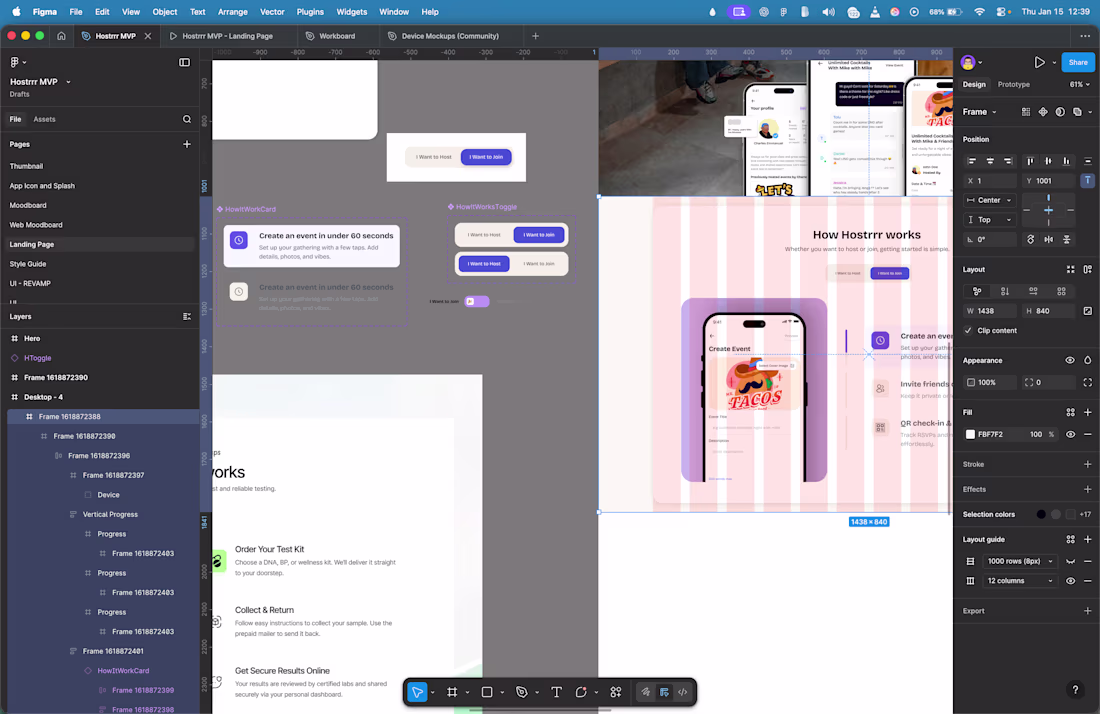The image size is (1100, 714).
Task: Toggle the Clip content checkbox
Action: (968, 330)
